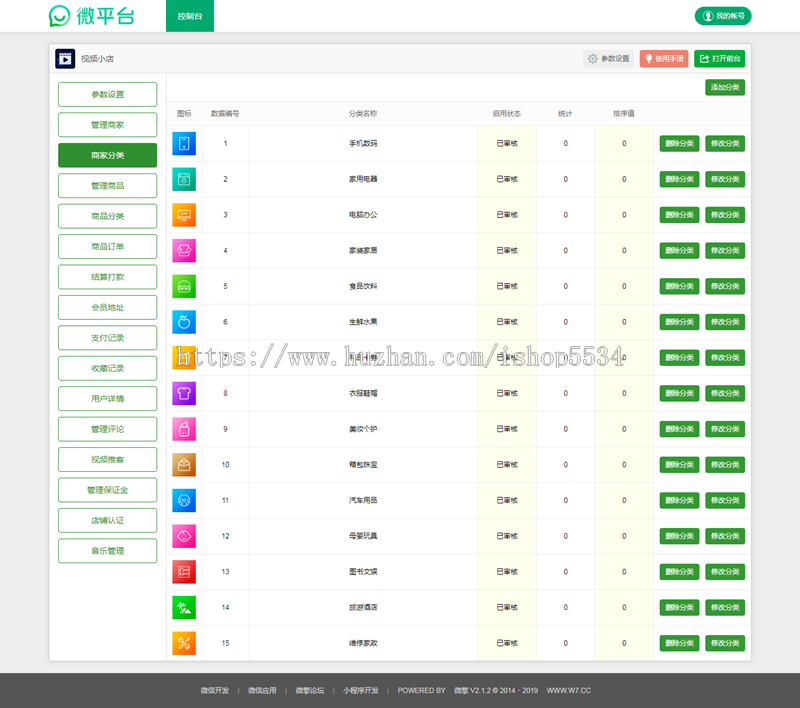Edit the 图书文娱 category via 修改分类
This screenshot has height=708, width=800.
coord(725,572)
